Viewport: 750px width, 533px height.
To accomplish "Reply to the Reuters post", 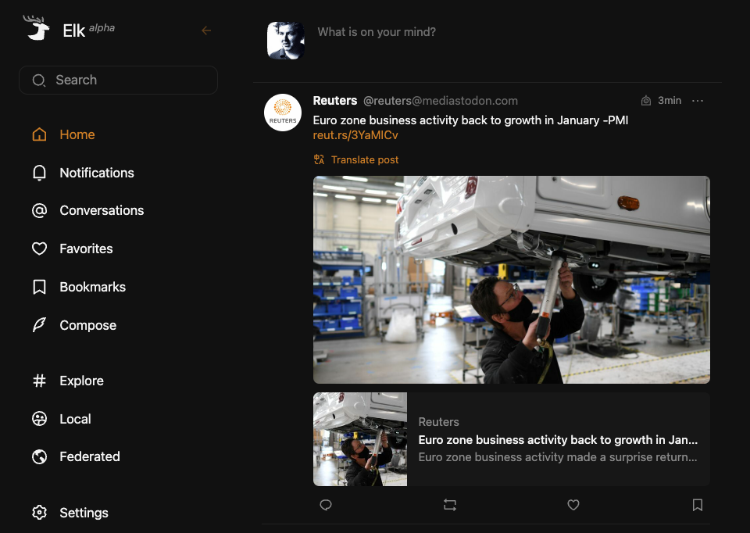I will coord(326,505).
